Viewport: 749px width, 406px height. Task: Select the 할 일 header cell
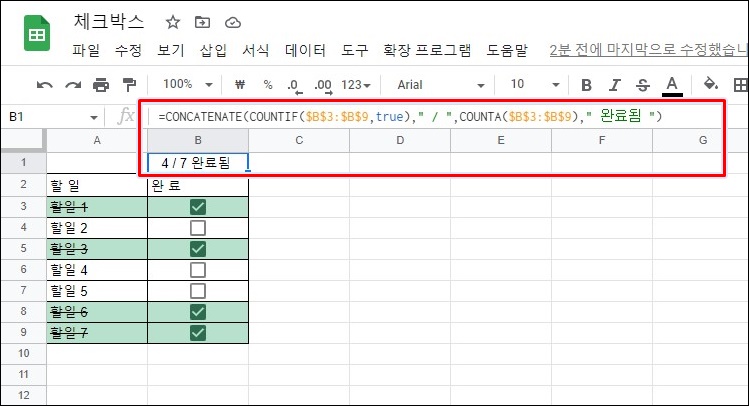(x=97, y=185)
